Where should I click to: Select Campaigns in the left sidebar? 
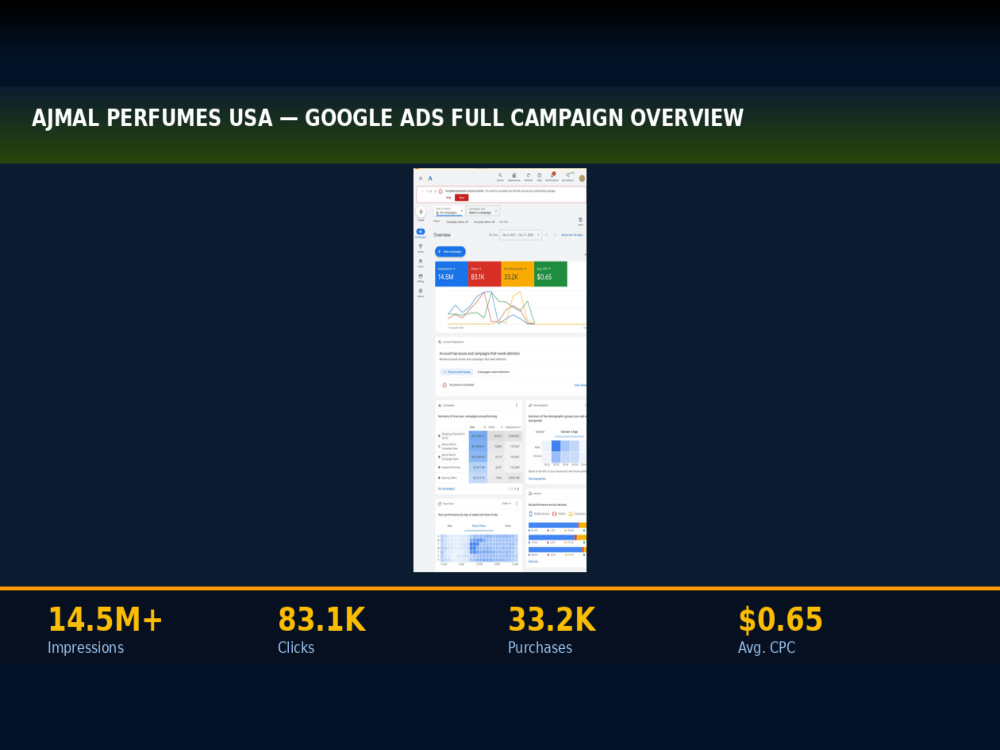(x=420, y=233)
